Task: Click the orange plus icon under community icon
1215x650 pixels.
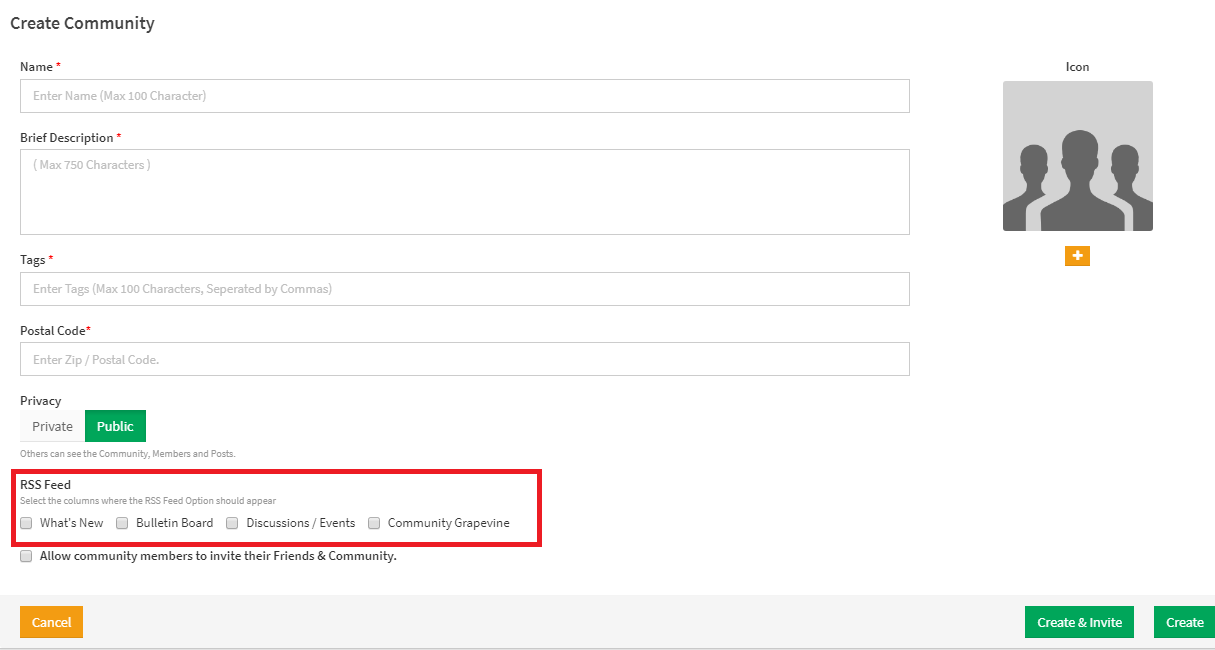Action: 1077,256
